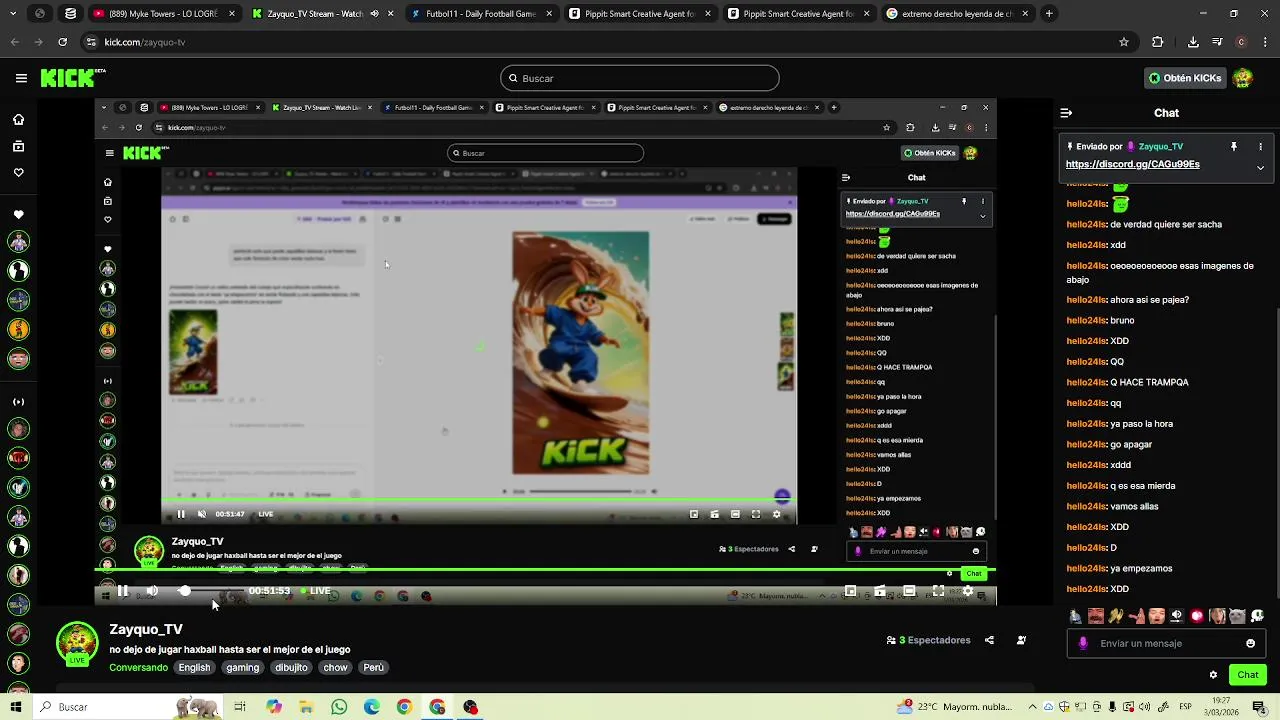The width and height of the screenshot is (1280, 720).
Task: Open Browse icon in left sidebar
Action: click(x=18, y=146)
